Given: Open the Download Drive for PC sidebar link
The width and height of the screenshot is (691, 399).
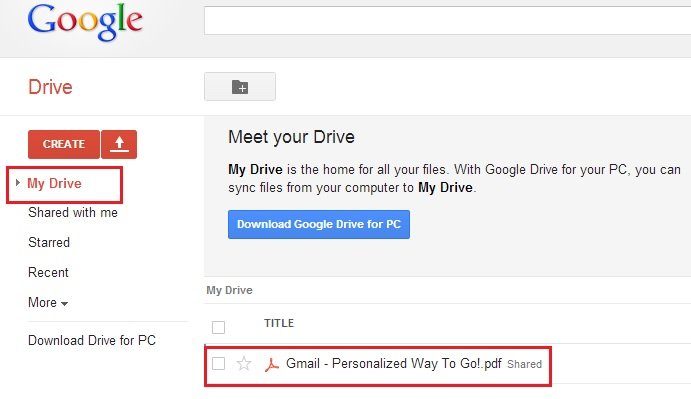Looking at the screenshot, I should [x=92, y=340].
